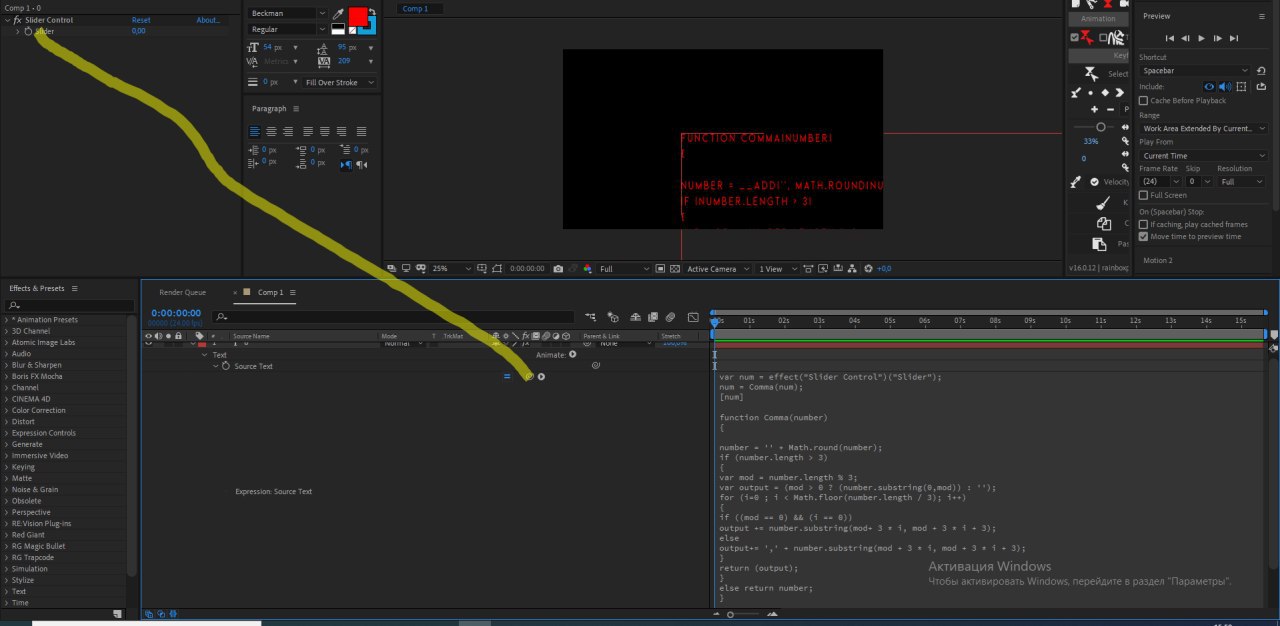Expand the Expression Controls category
1280x626 pixels.
(6, 433)
